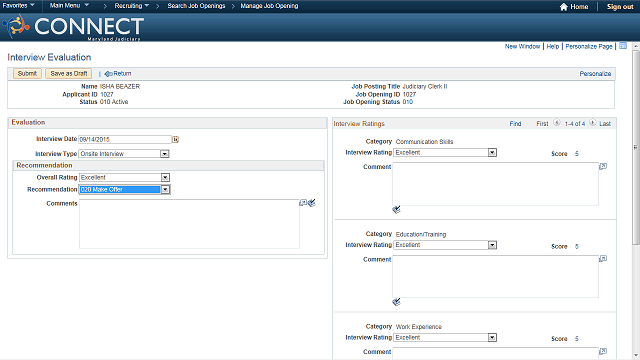
Task: Expand evaluation Comments in popup window
Action: click(303, 202)
